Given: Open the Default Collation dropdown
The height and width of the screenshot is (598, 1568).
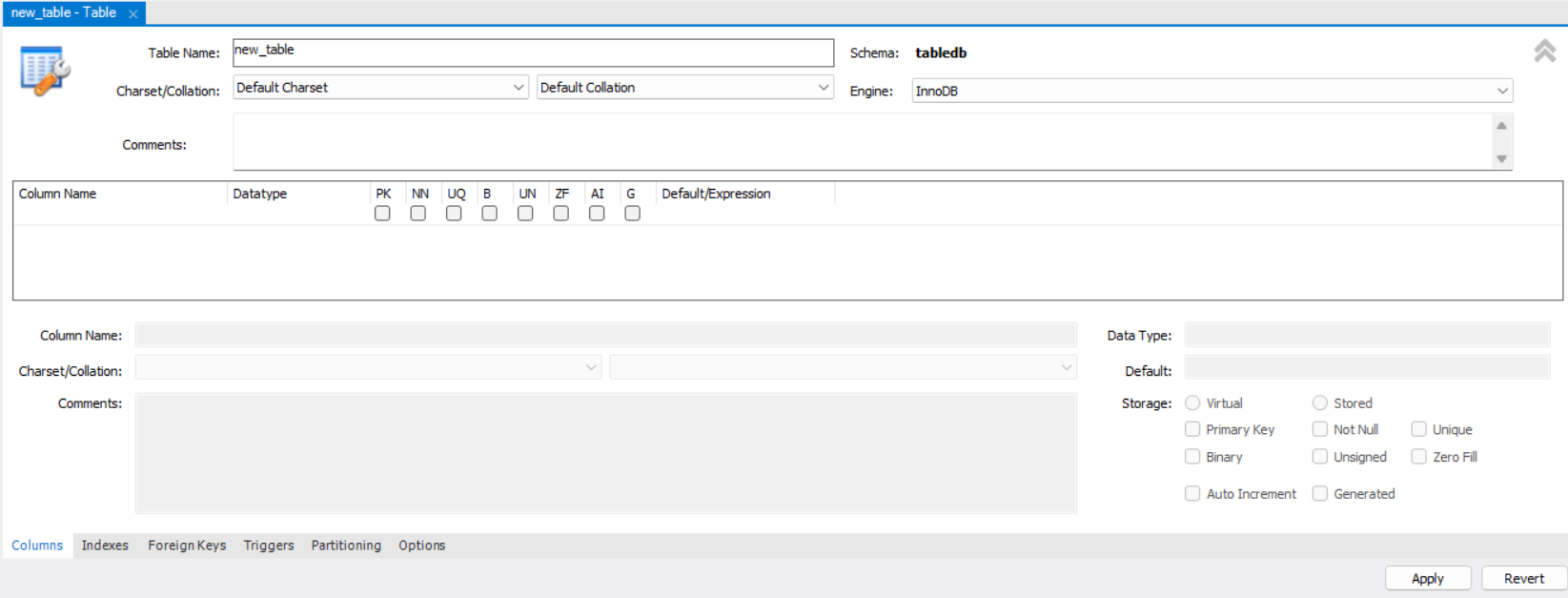Looking at the screenshot, I should 684,88.
